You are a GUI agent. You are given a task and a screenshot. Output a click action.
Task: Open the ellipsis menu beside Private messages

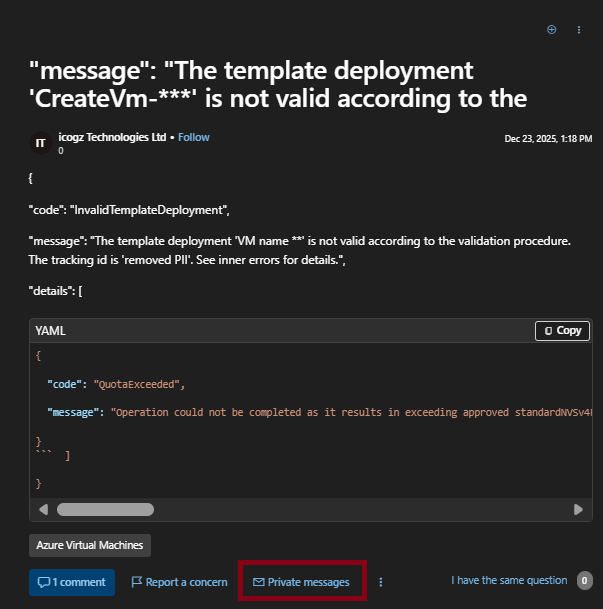click(x=381, y=582)
